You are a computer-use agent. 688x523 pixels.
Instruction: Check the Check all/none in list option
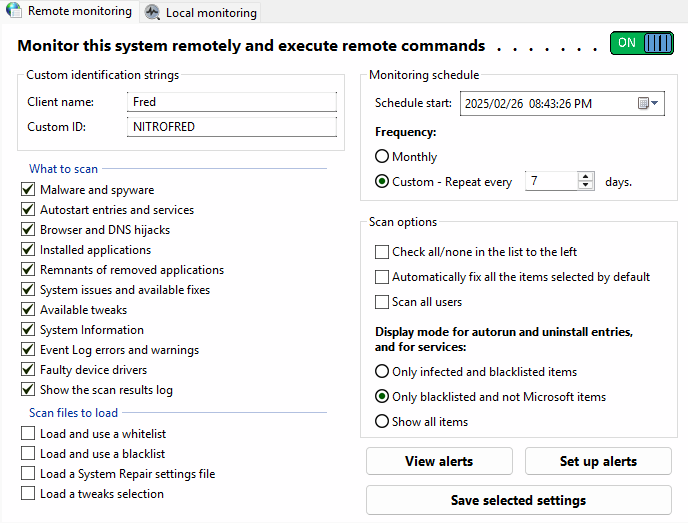[x=382, y=252]
